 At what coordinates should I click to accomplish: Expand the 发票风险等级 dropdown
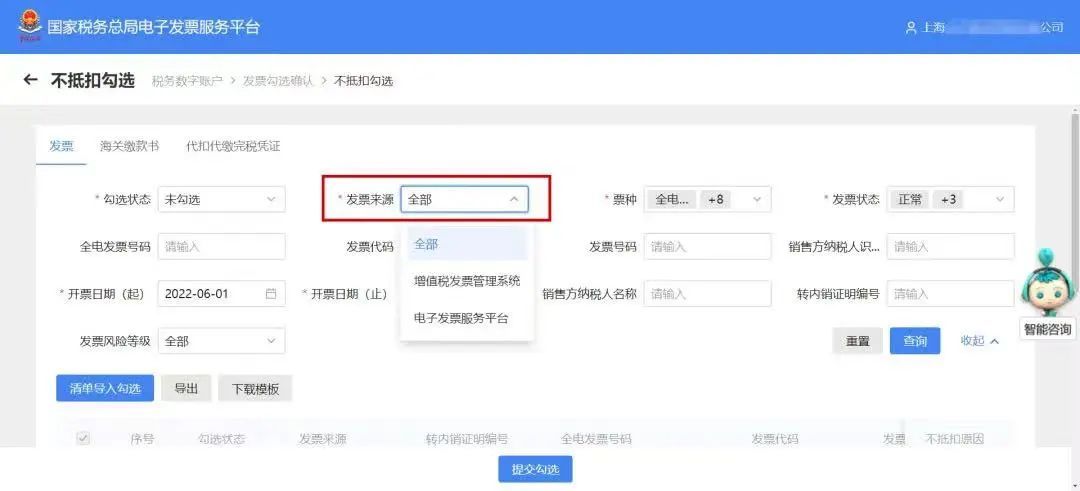[221, 341]
